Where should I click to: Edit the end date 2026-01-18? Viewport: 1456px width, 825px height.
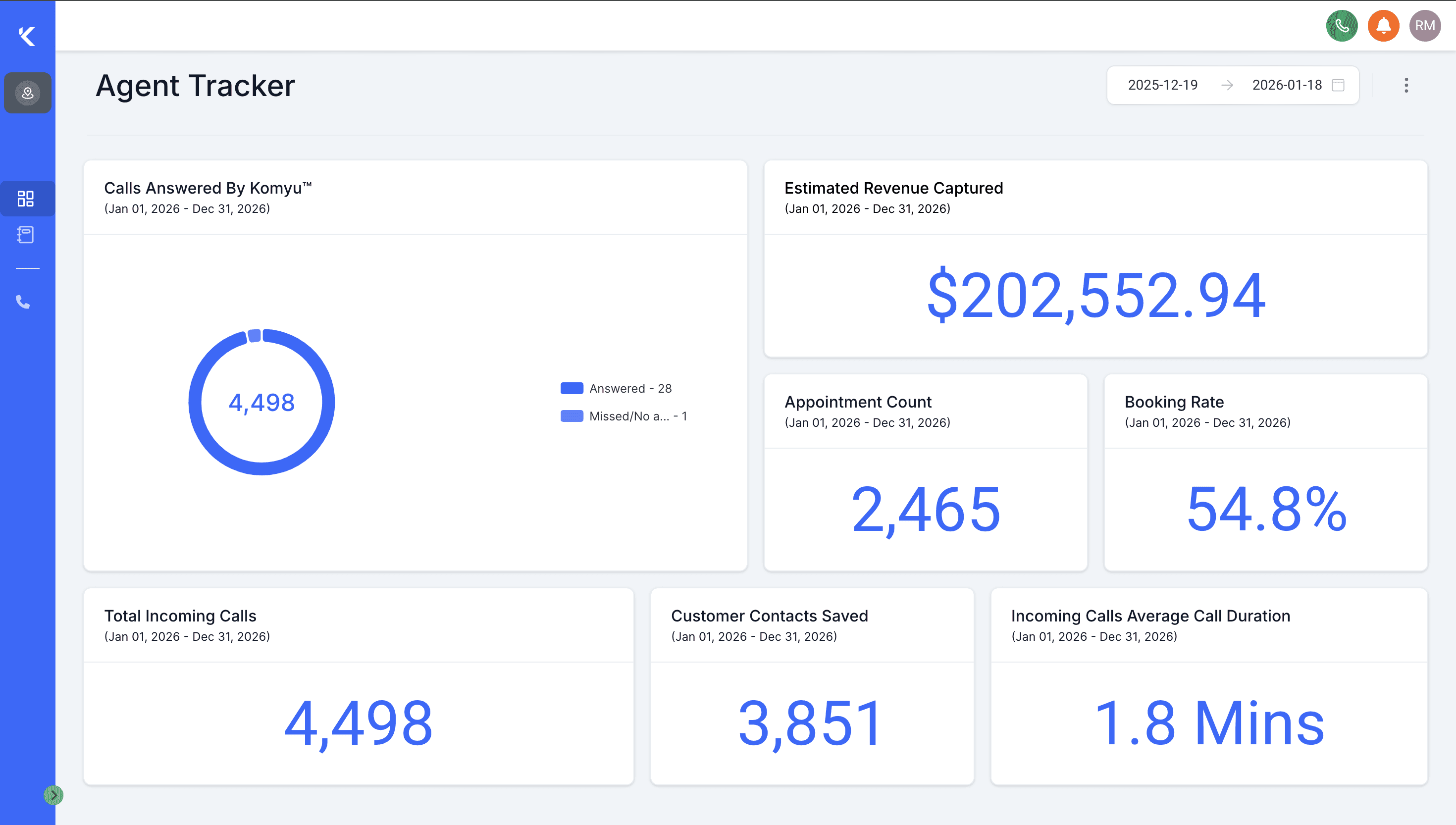[1287, 85]
